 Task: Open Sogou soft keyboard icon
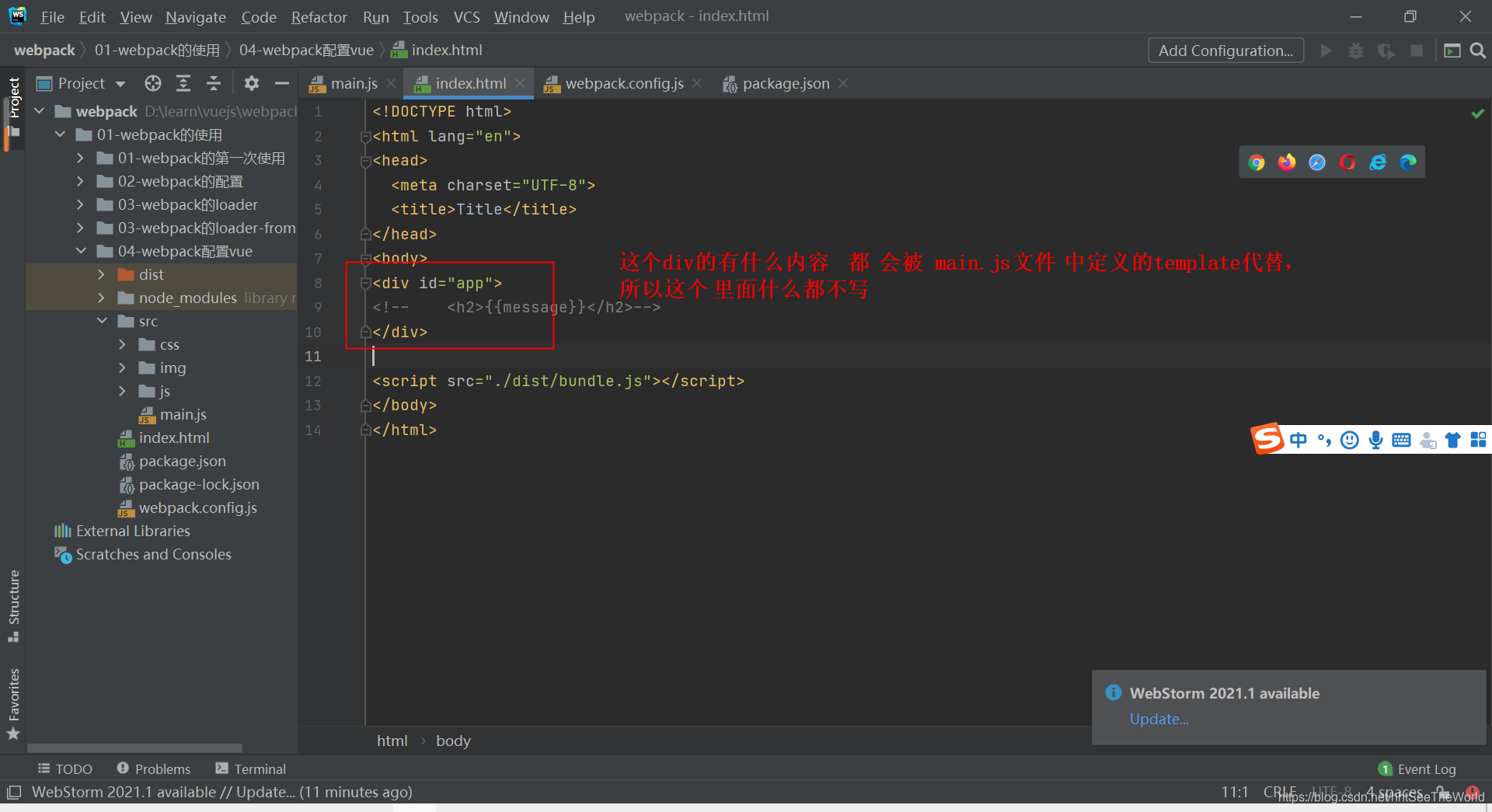pos(1401,441)
